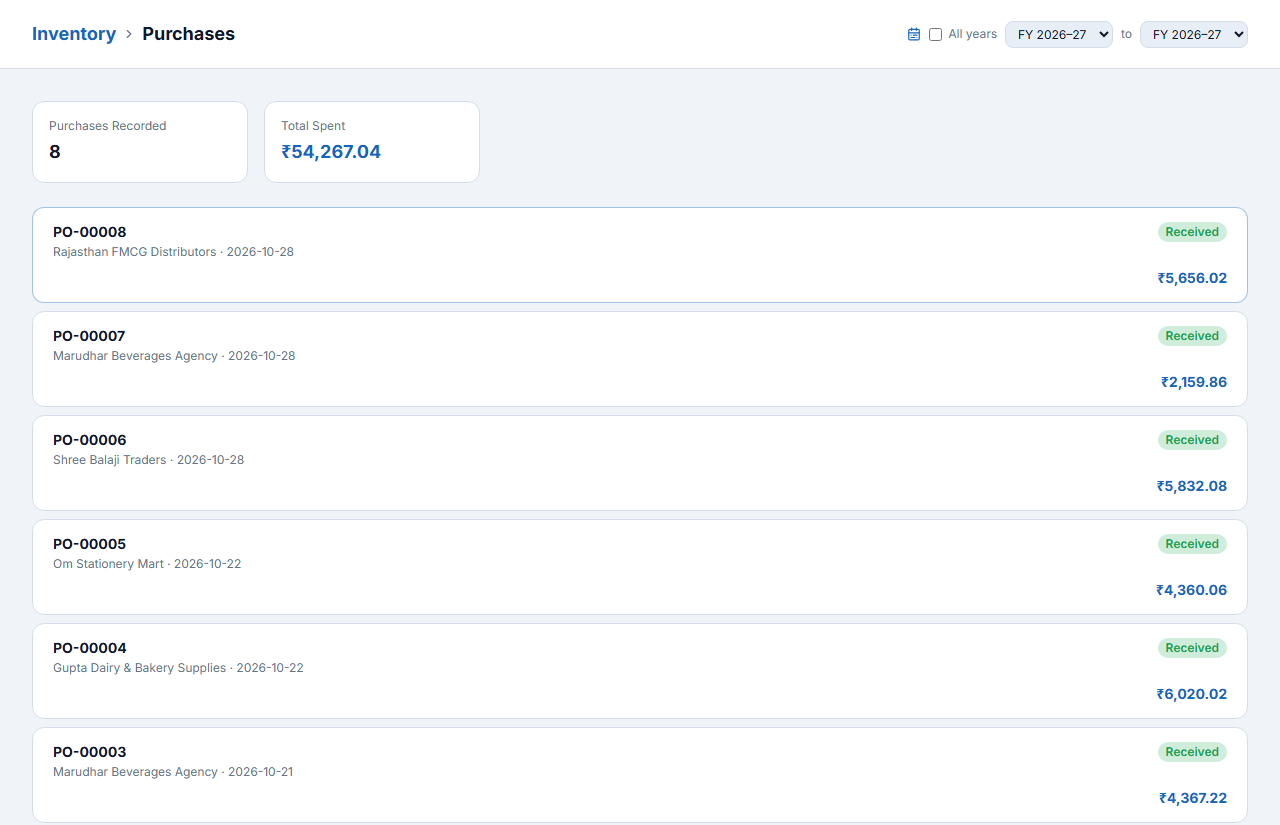Enable the All years checkbox
The width and height of the screenshot is (1280, 825).
pos(935,34)
